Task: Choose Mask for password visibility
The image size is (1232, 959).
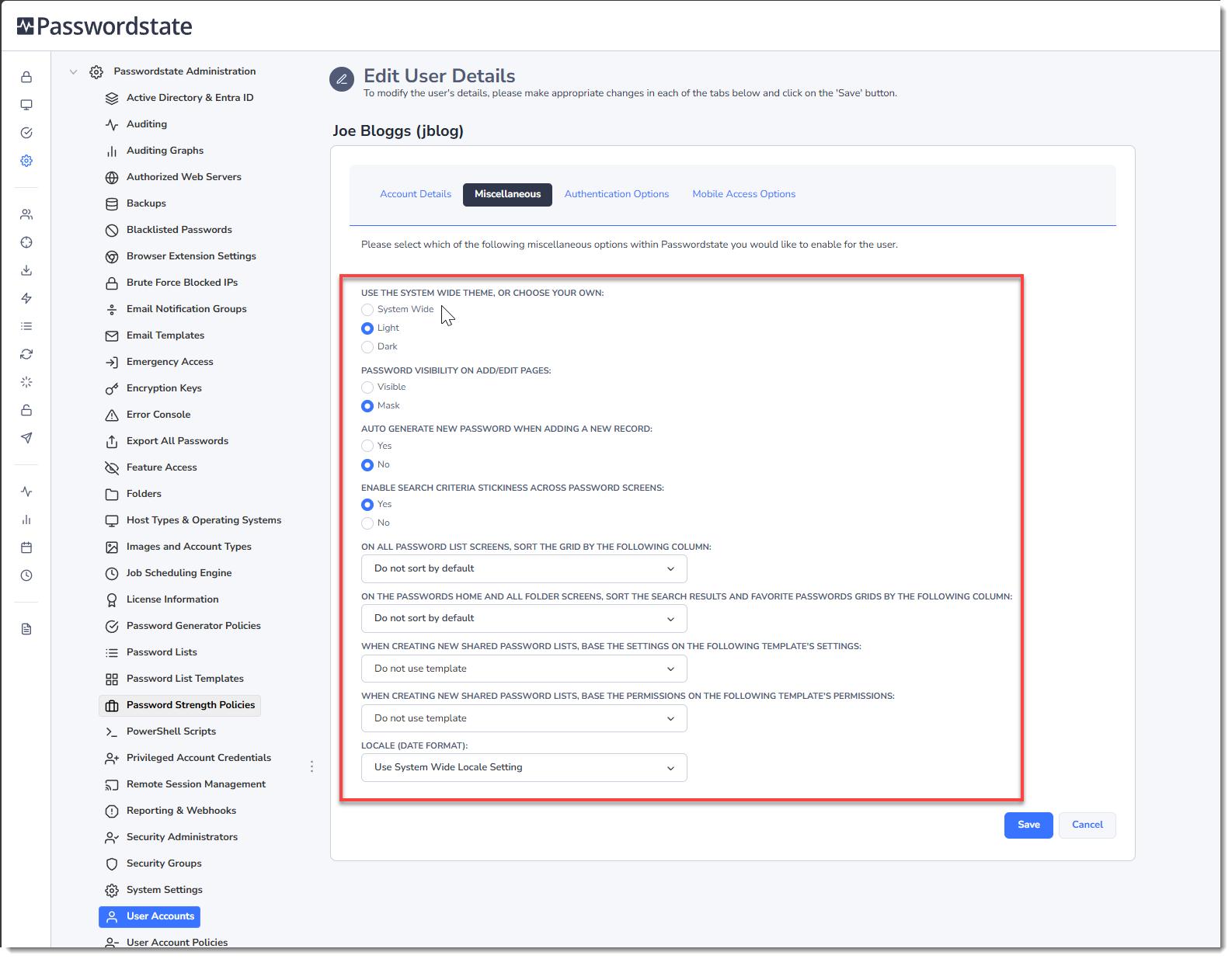Action: 367,406
